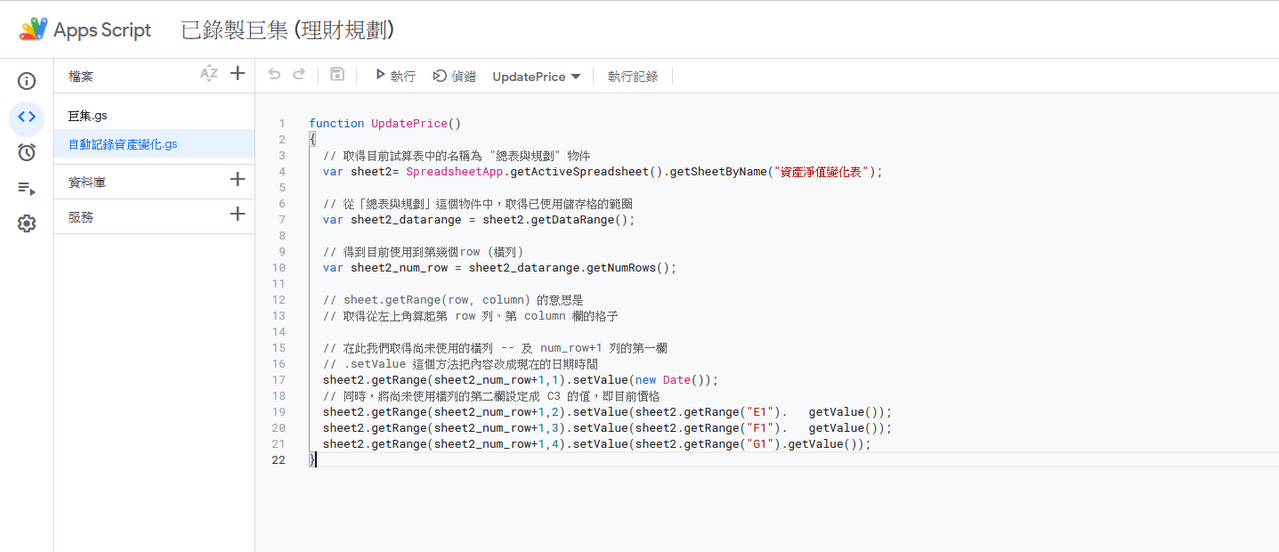The height and width of the screenshot is (552, 1279).
Task: Open Project Settings gear icon
Action: point(27,224)
